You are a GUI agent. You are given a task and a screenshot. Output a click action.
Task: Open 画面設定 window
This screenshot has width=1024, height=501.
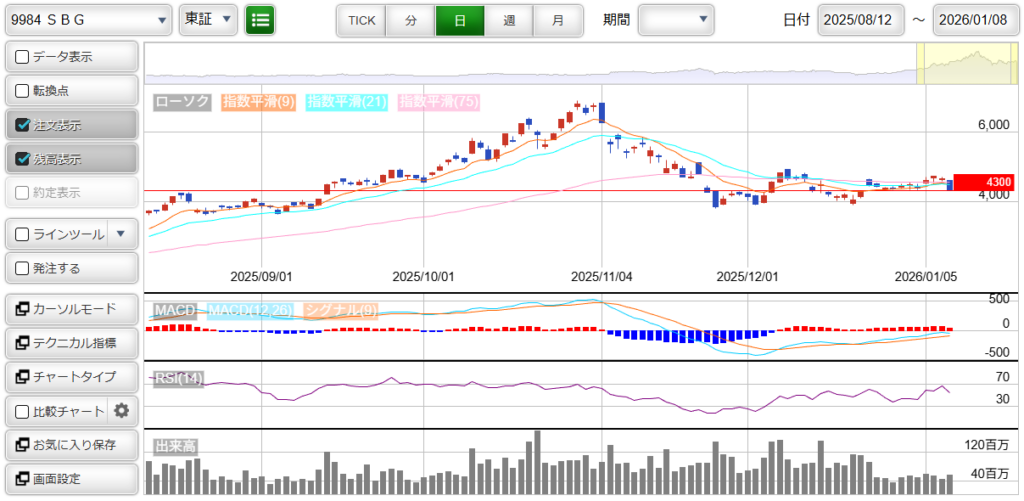coord(70,478)
